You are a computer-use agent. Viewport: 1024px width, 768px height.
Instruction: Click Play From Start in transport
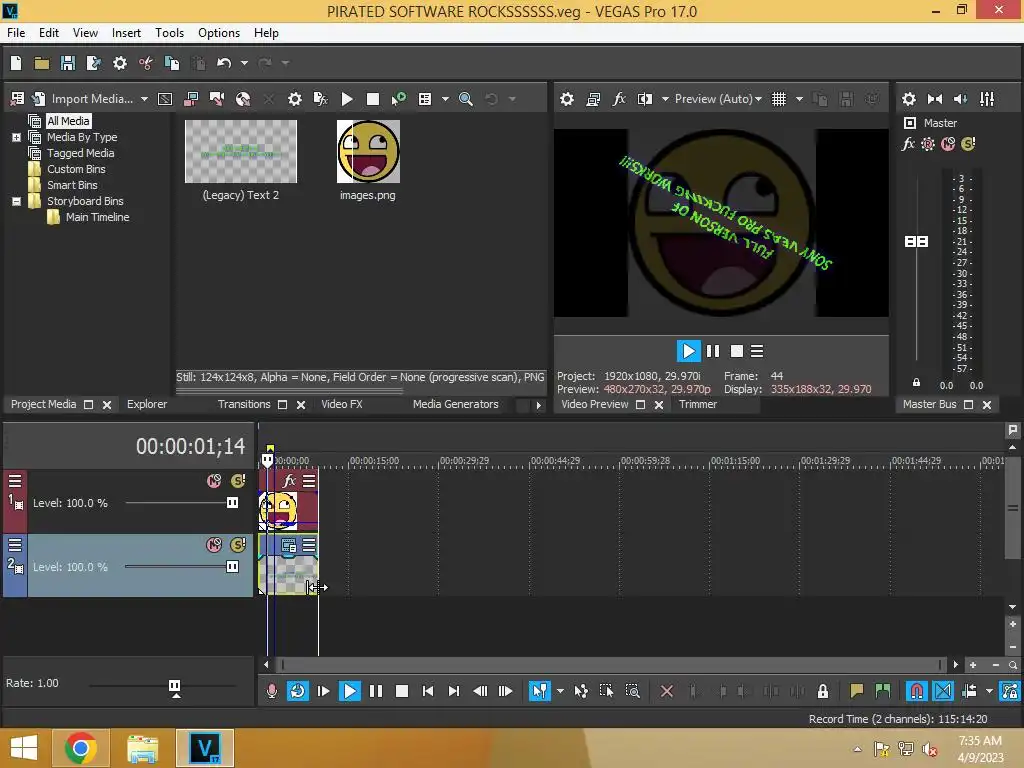323,691
